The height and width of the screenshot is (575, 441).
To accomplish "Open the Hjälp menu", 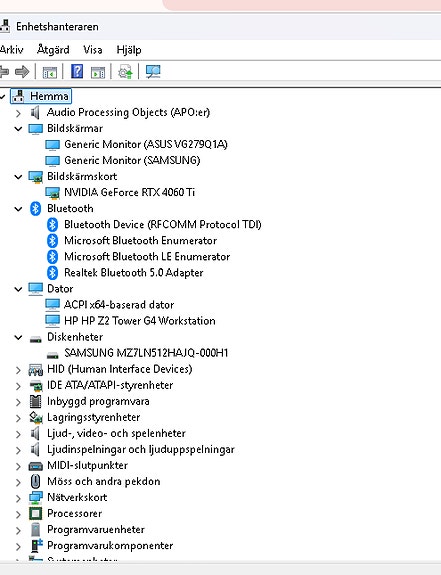I will (129, 50).
